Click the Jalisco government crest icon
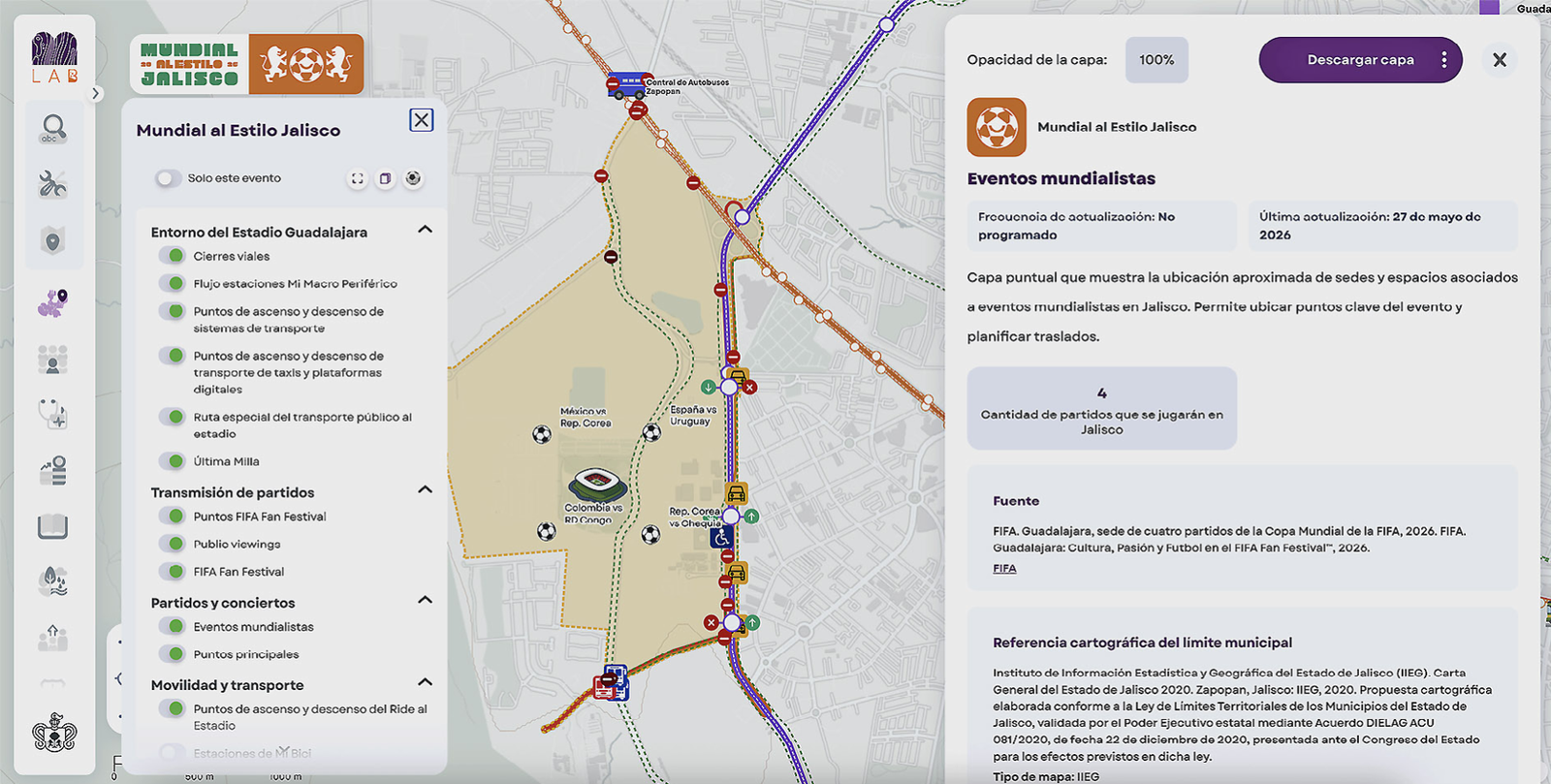This screenshot has width=1551, height=784. coord(54,734)
